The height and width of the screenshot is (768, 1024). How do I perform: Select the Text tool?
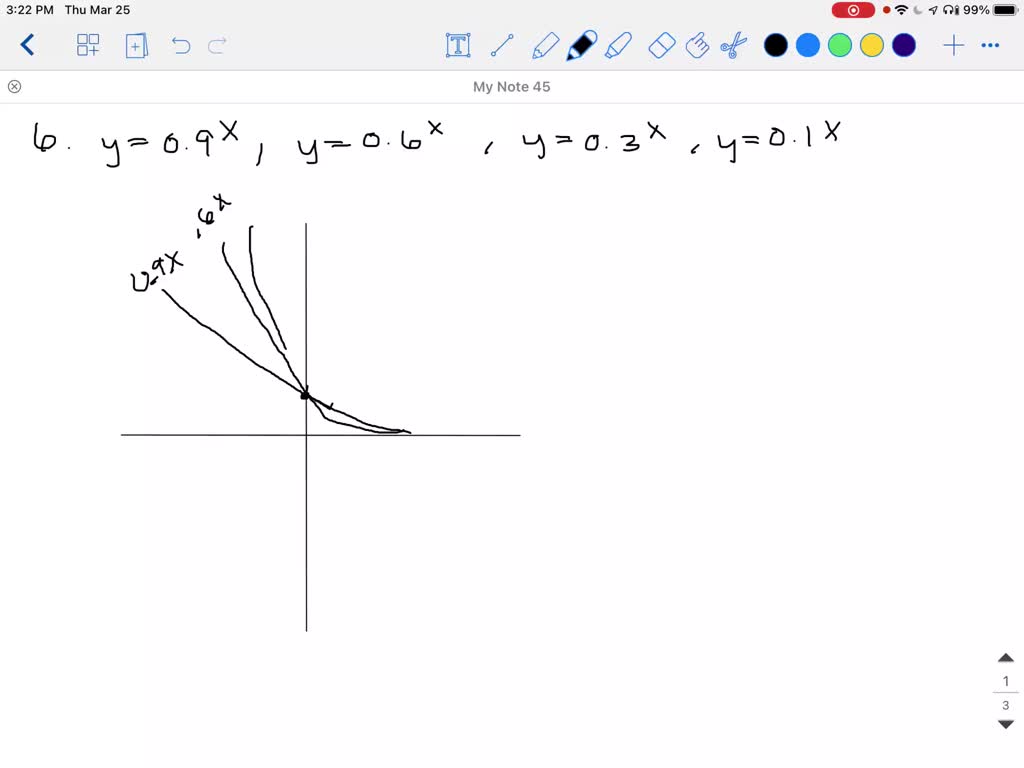[x=457, y=45]
